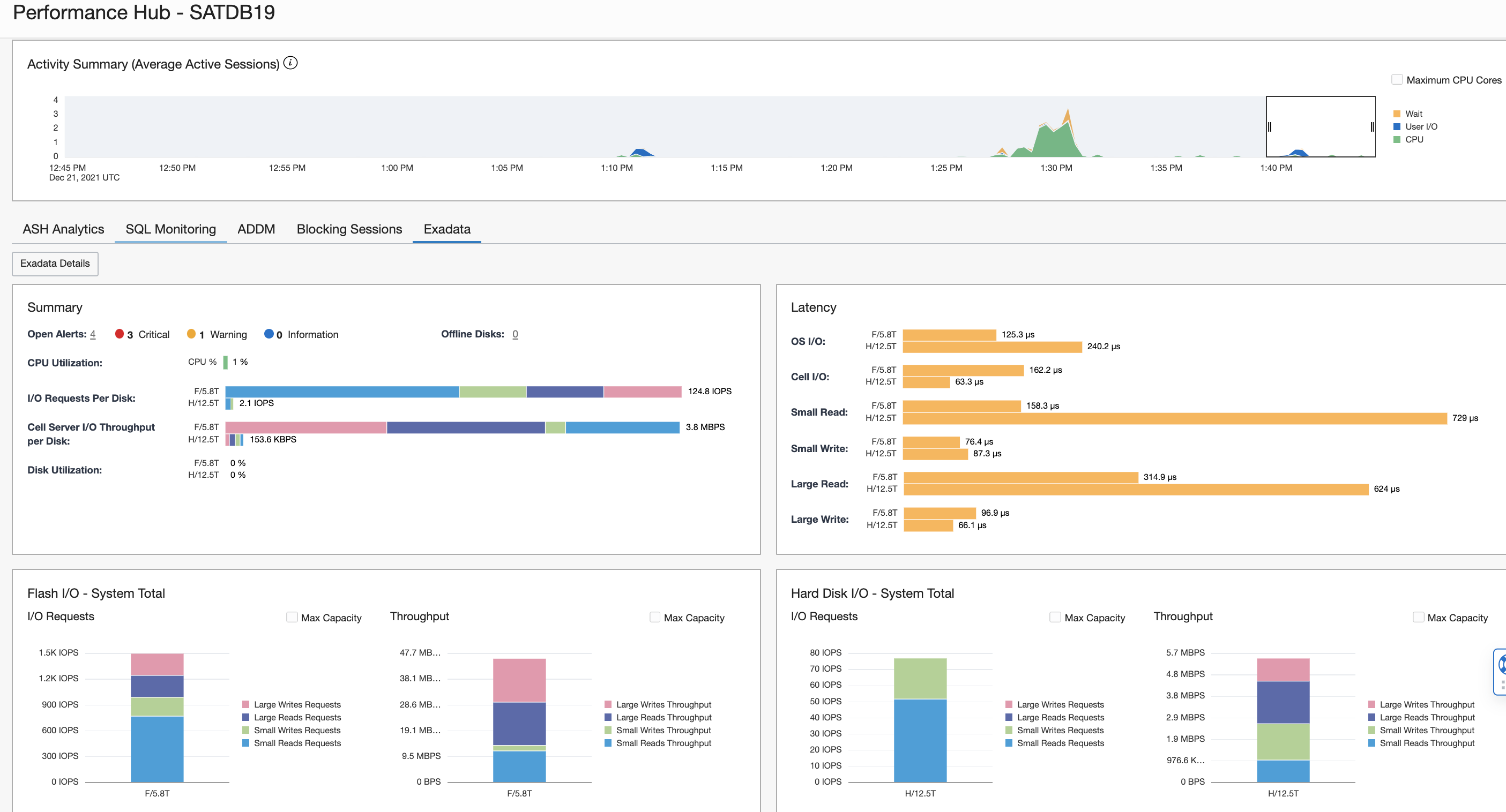Viewport: 1506px width, 812px height.
Task: Check Max Capacity for Flash Throughput
Action: 655,618
